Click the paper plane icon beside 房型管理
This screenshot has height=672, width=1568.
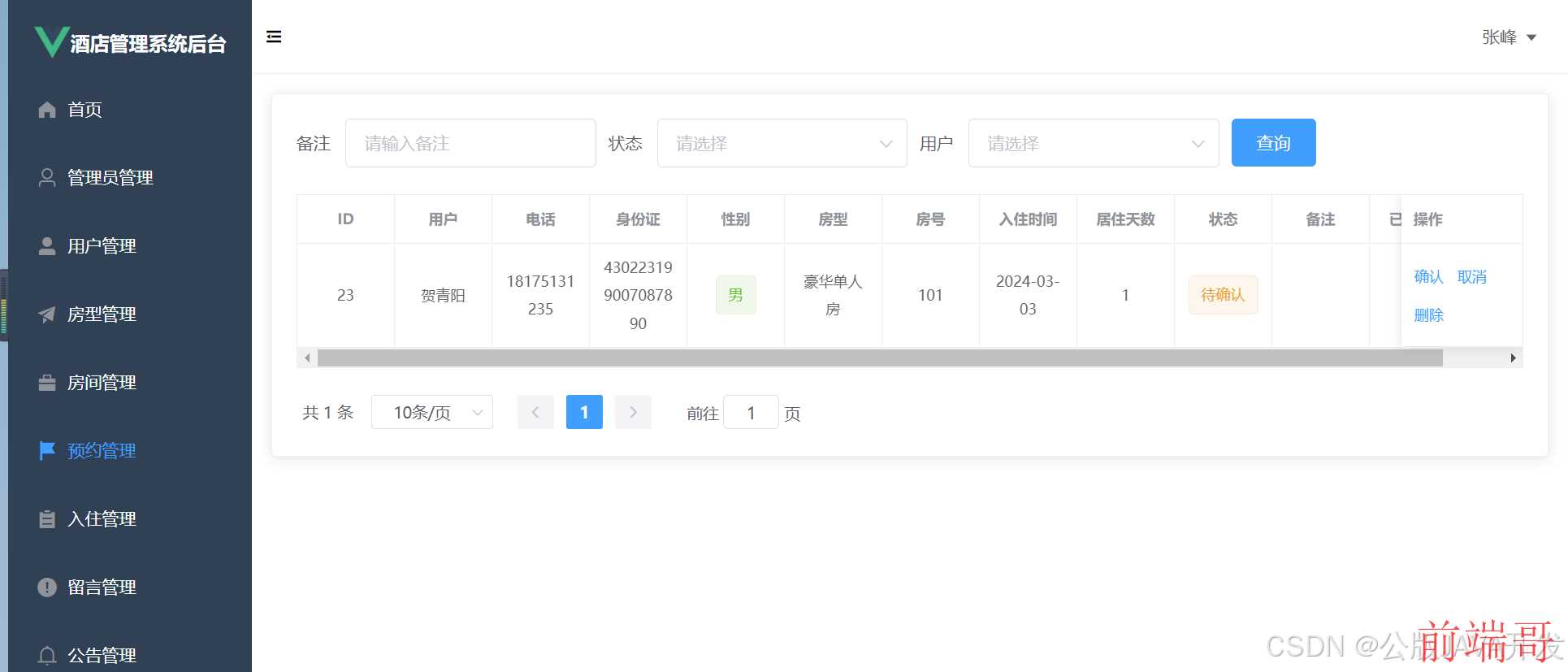47,314
